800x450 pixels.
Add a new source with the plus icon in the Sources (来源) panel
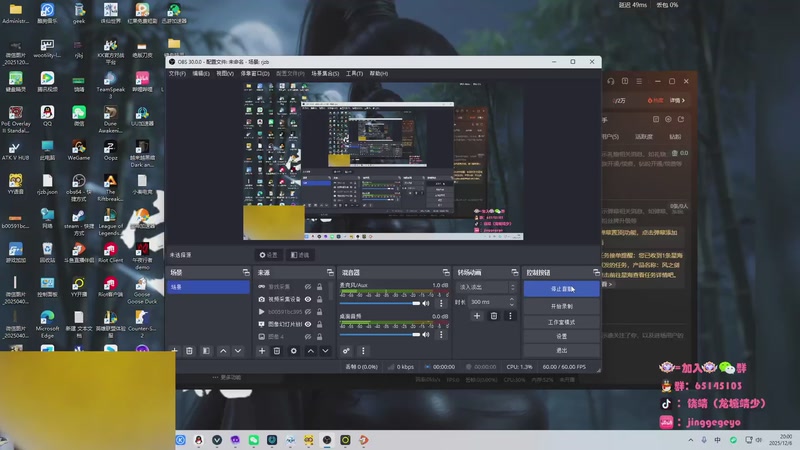262,351
